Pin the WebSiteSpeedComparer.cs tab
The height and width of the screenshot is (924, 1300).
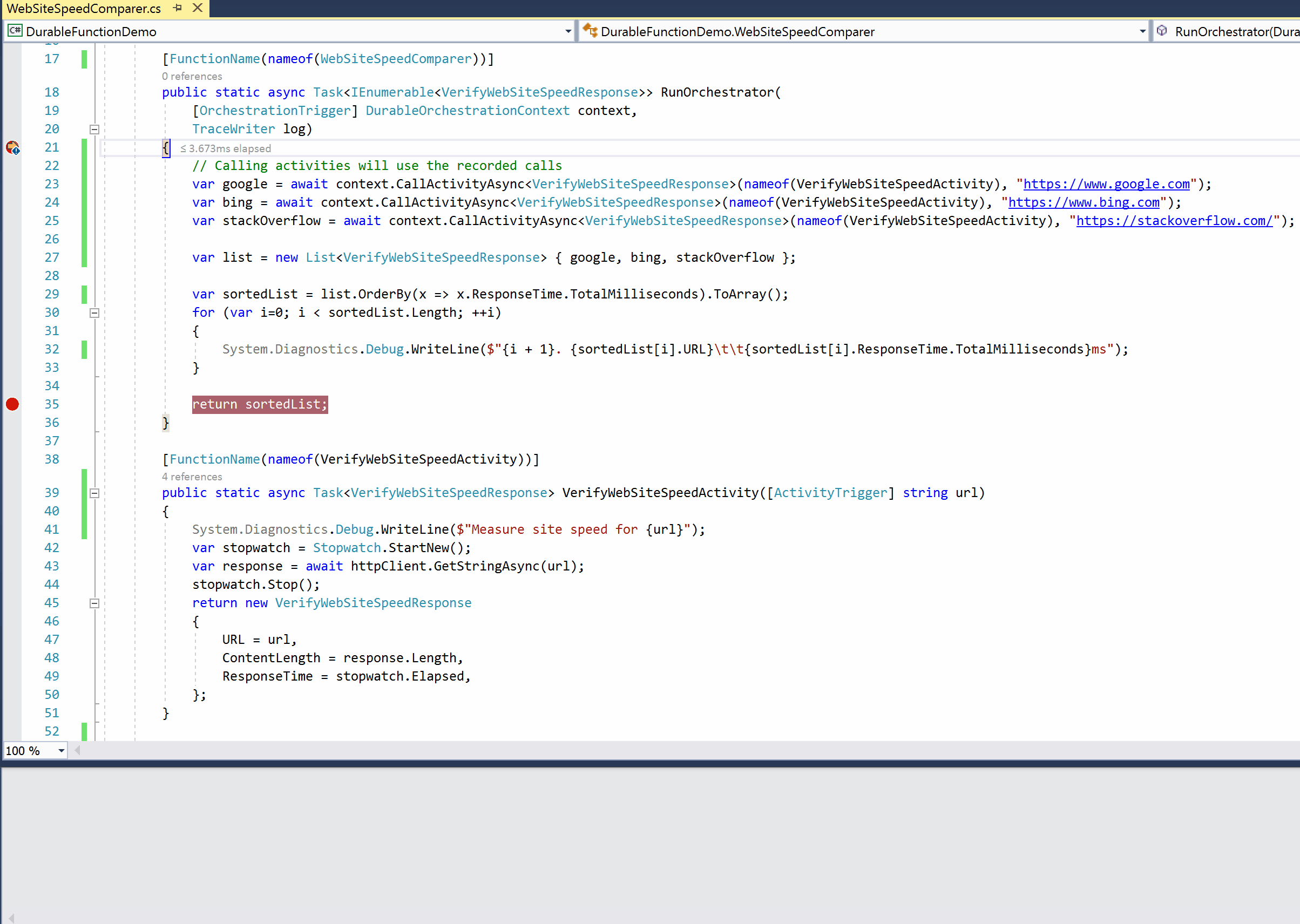(178, 8)
